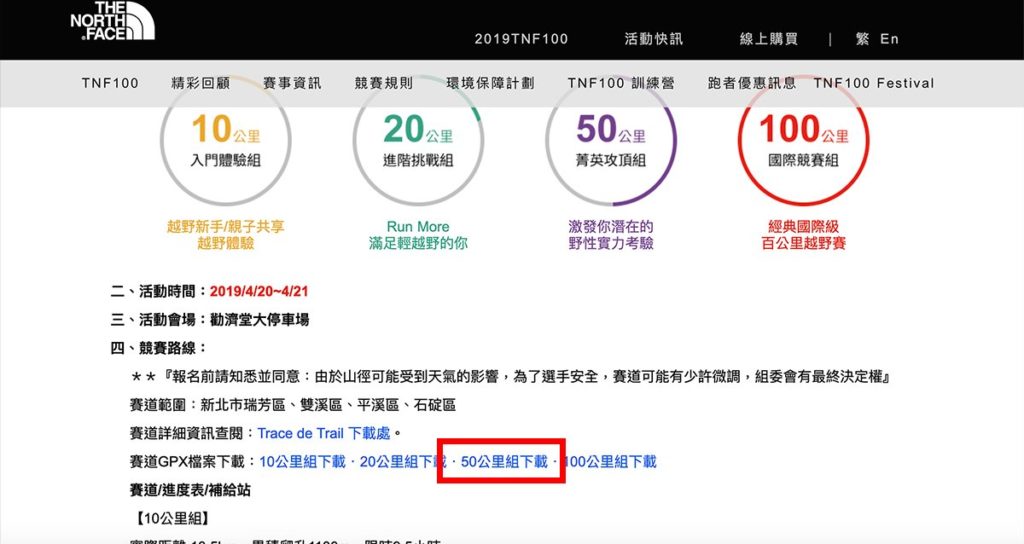
Task: Open the 2019TNF100 menu item
Action: click(521, 39)
